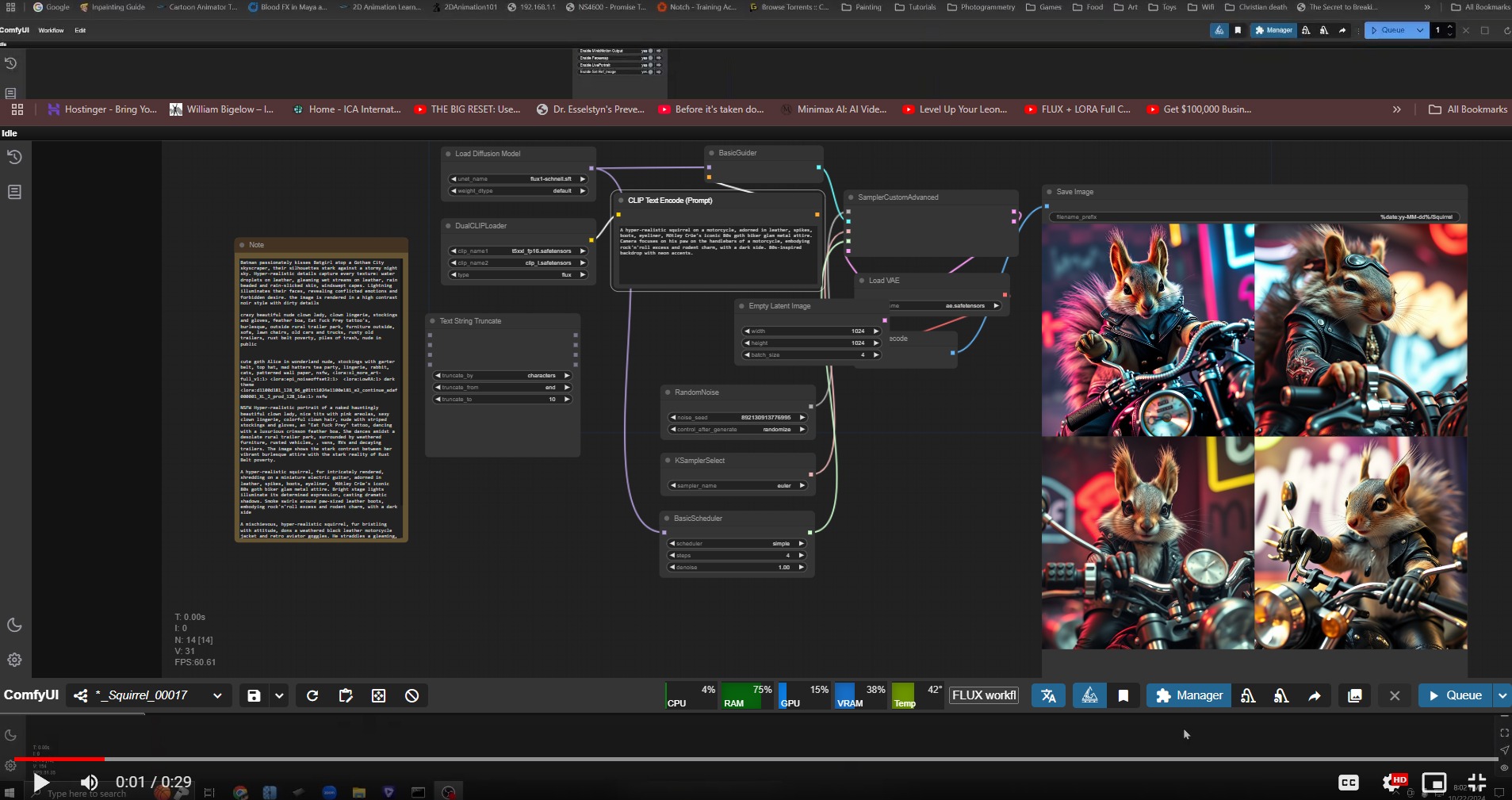Click the translate language icon
The image size is (1512, 800).
[x=1048, y=695]
